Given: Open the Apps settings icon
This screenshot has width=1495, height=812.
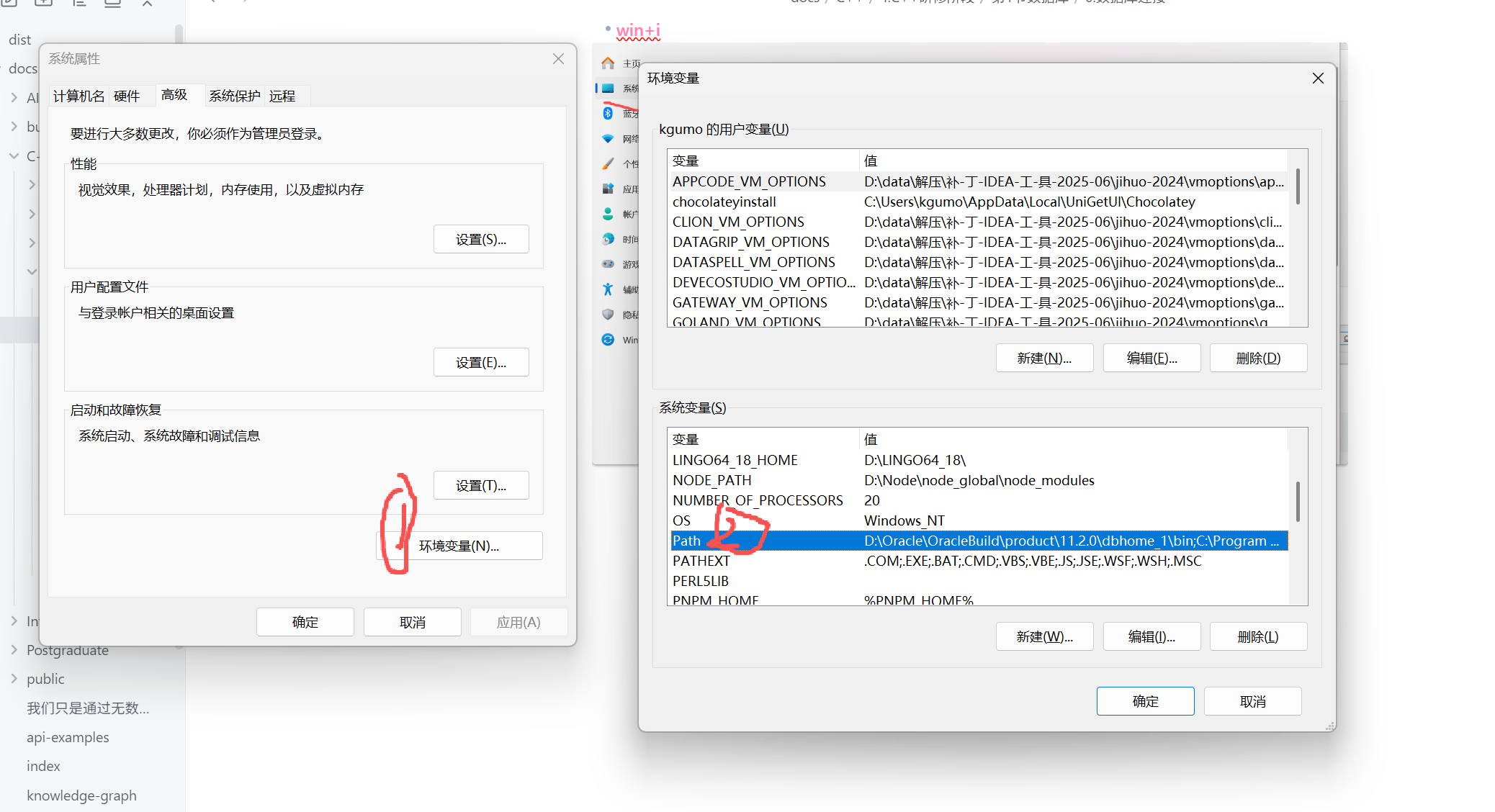Looking at the screenshot, I should coord(608,189).
